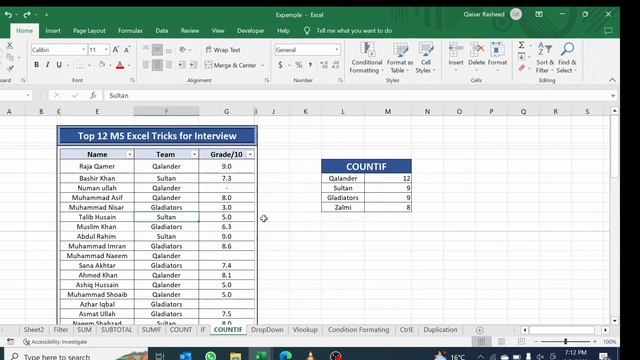Image resolution: width=640 pixels, height=360 pixels.
Task: Open Format as Table gallery
Action: coord(400,58)
